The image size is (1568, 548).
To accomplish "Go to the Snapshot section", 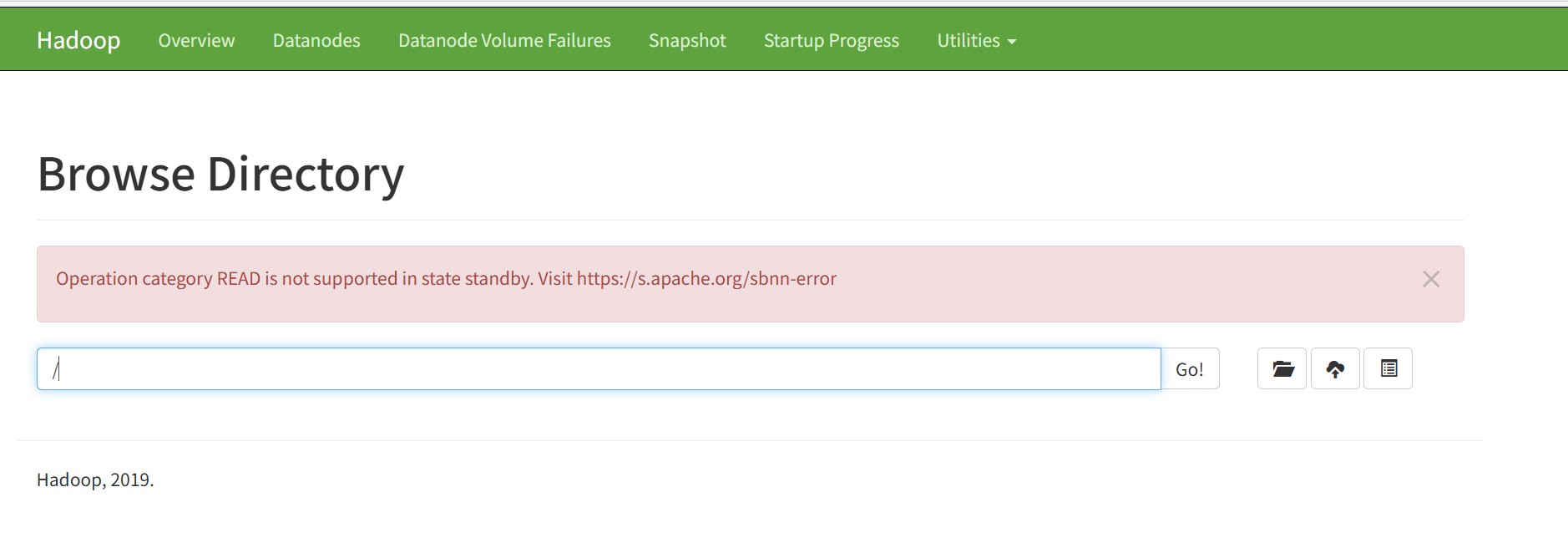I will (686, 39).
